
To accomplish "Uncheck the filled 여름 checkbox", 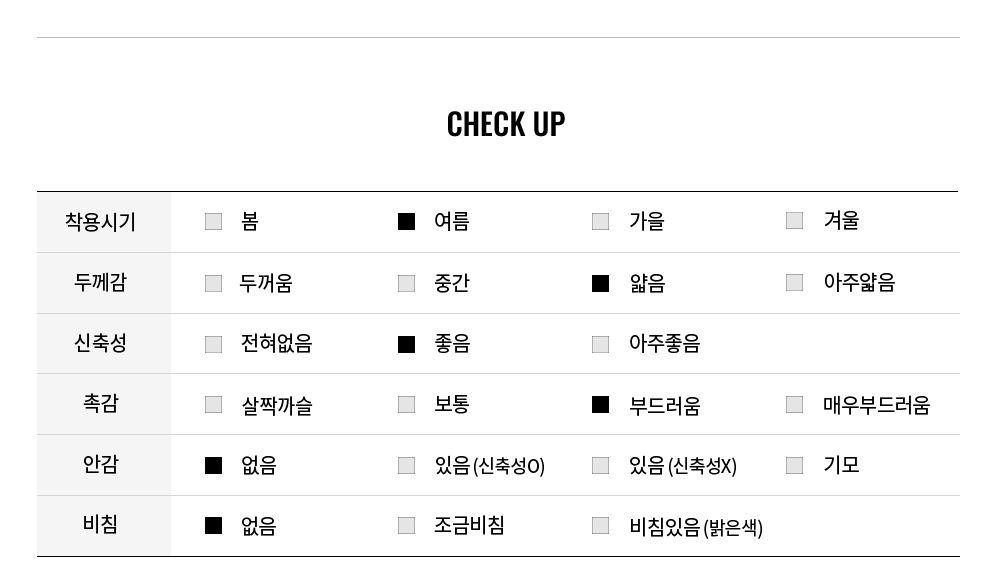I will [x=406, y=221].
